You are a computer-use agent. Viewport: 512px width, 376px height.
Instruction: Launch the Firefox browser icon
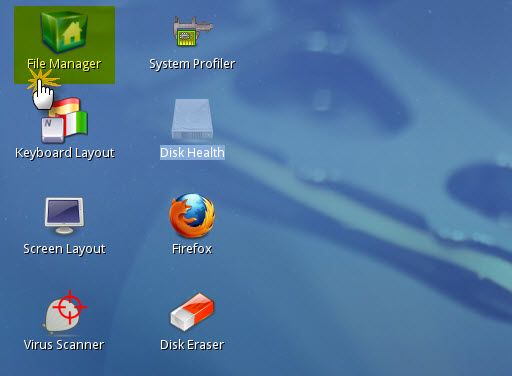[192, 216]
